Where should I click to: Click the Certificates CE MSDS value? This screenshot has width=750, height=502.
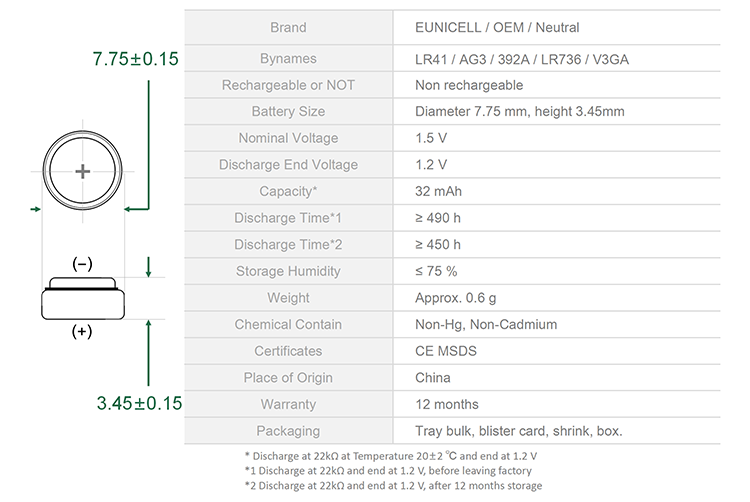coord(446,351)
